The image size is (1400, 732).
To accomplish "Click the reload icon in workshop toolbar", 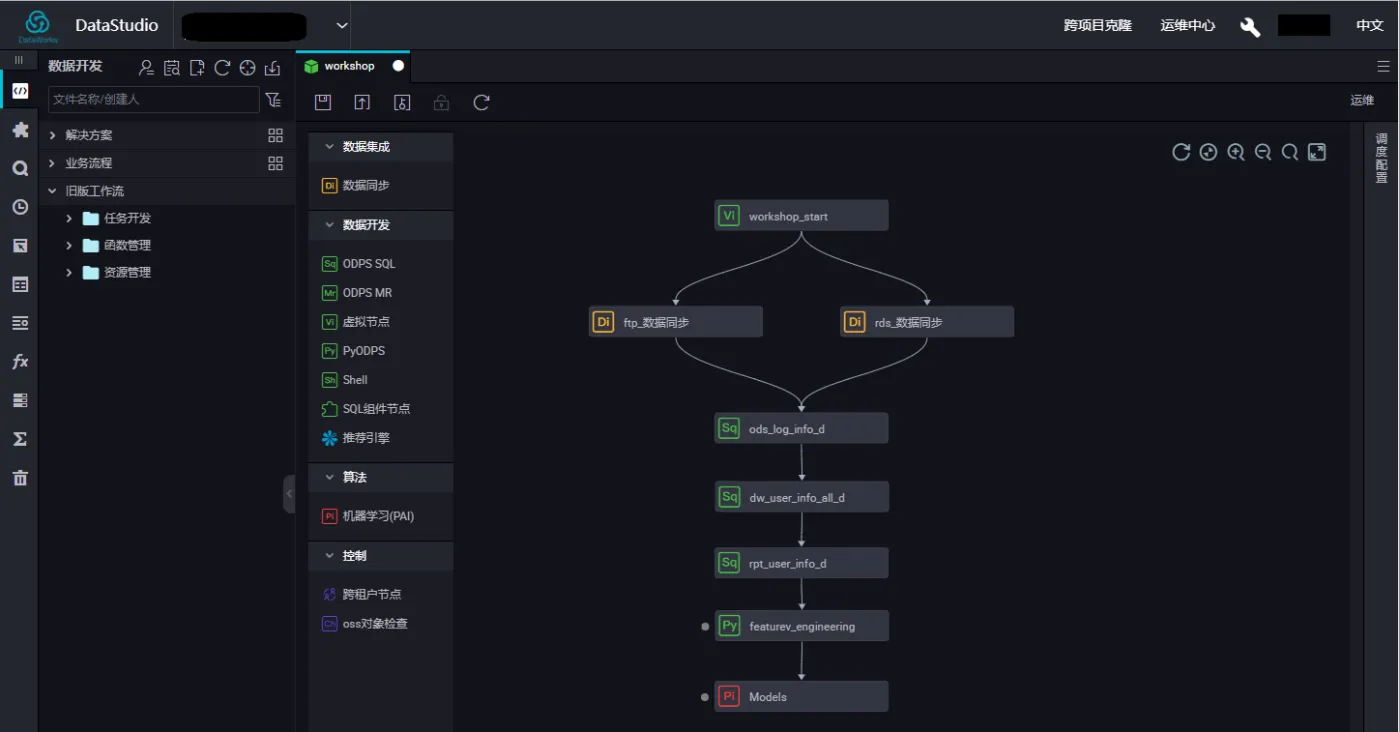I will pos(482,102).
